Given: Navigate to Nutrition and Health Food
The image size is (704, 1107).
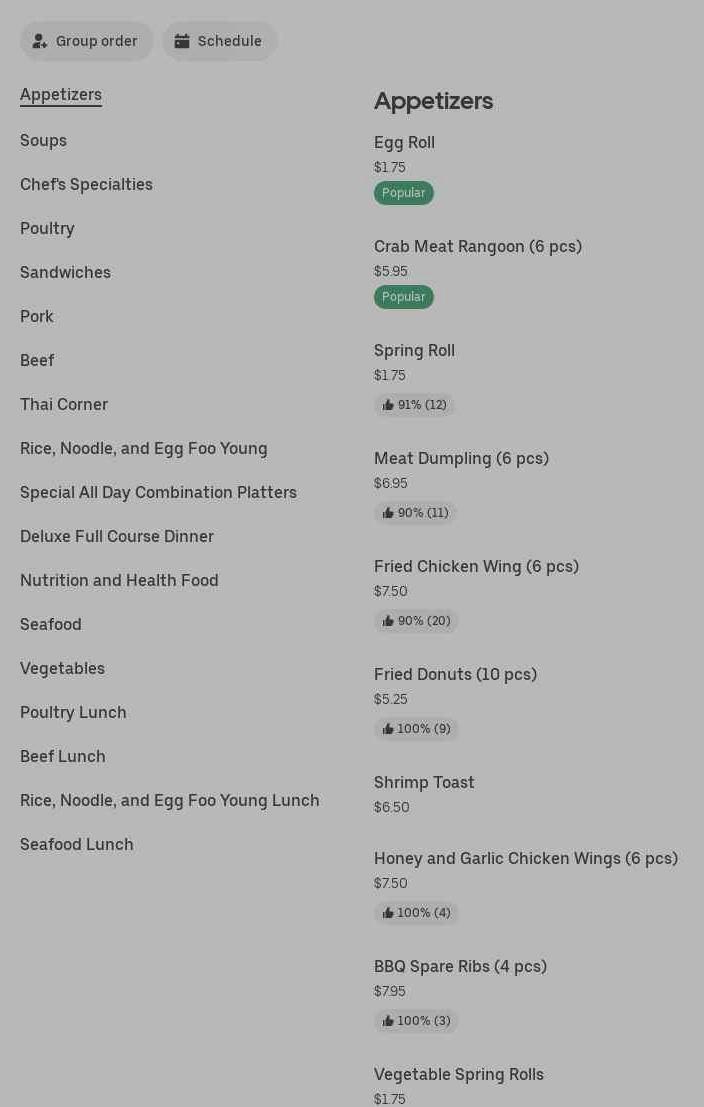Looking at the screenshot, I should point(119,581).
